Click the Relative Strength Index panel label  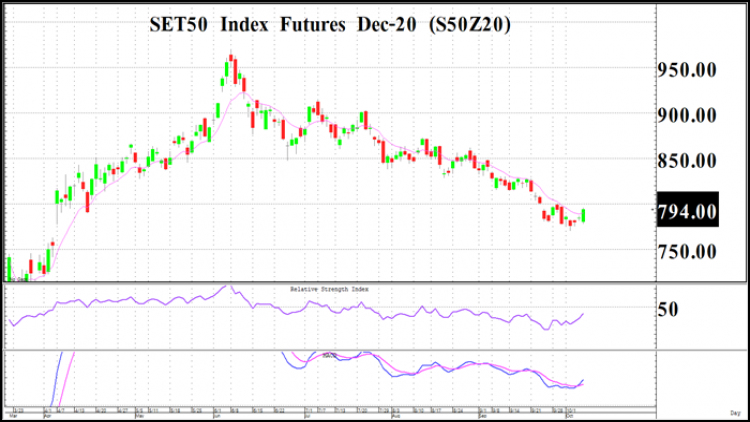point(330,289)
